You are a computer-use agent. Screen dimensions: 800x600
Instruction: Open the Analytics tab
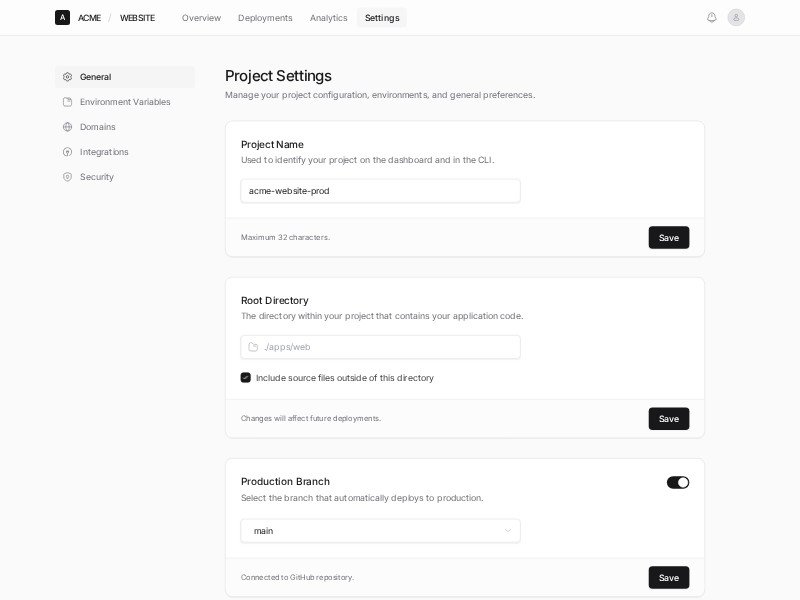point(329,18)
